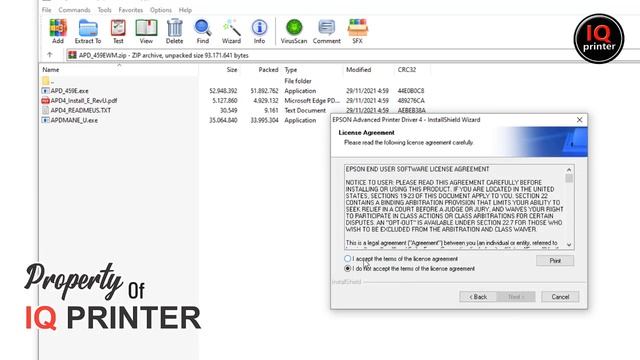
Task: Run the Test archive tool
Action: pos(118,31)
